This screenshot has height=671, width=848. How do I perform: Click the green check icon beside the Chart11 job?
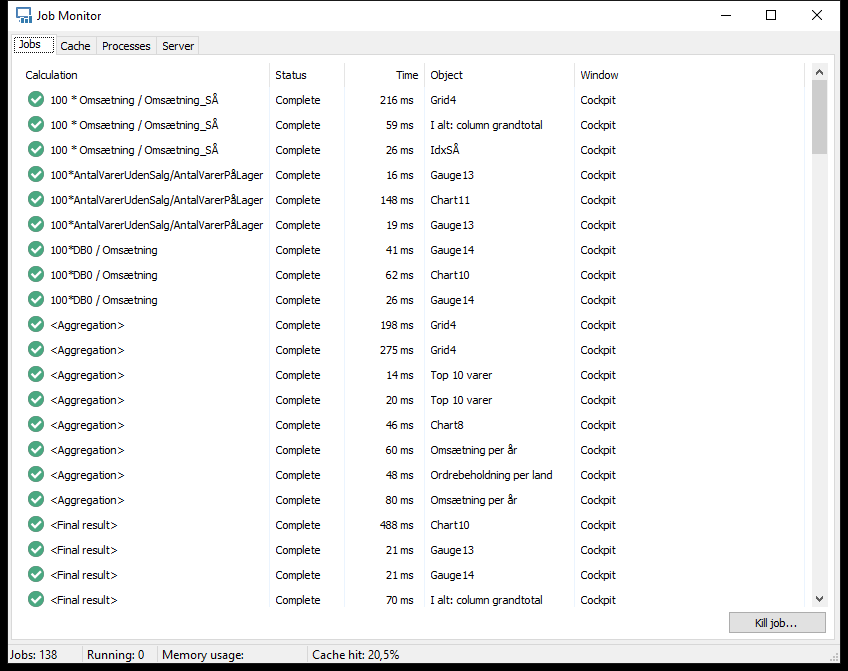pos(36,200)
